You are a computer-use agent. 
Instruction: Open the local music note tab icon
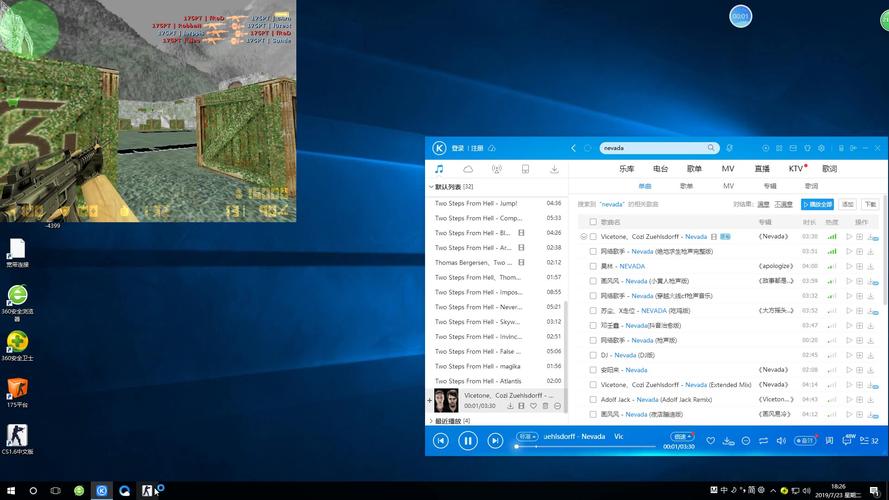click(439, 169)
